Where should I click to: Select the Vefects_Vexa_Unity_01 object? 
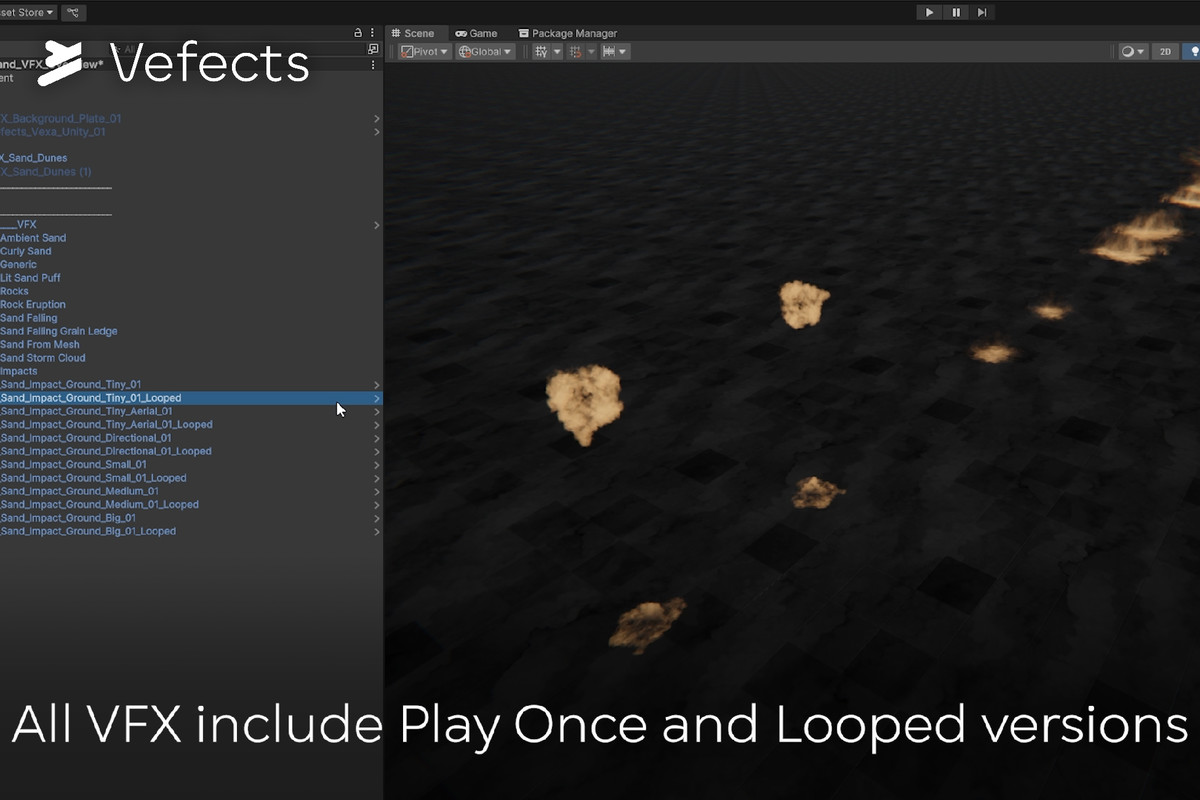(x=53, y=132)
